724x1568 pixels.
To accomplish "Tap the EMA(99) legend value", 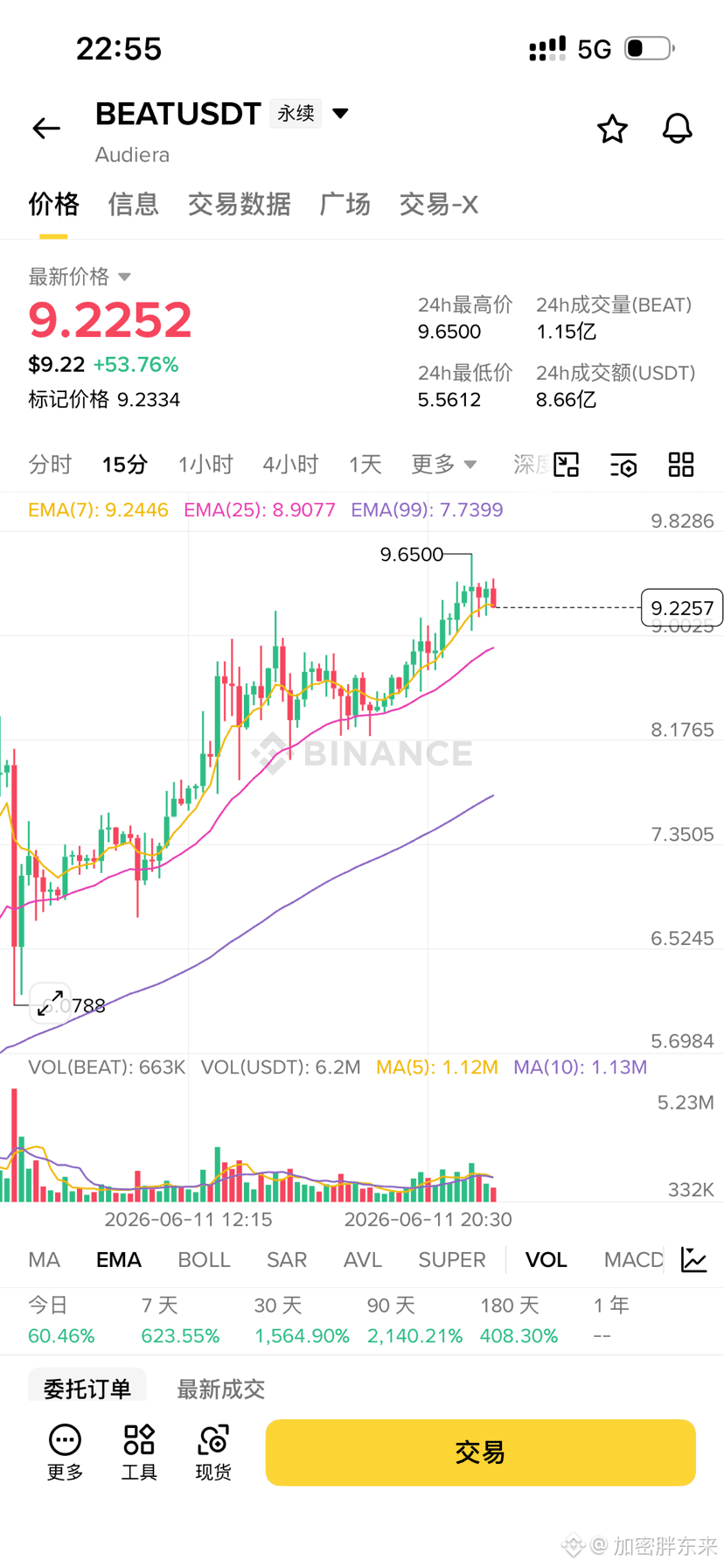I will pos(427,510).
